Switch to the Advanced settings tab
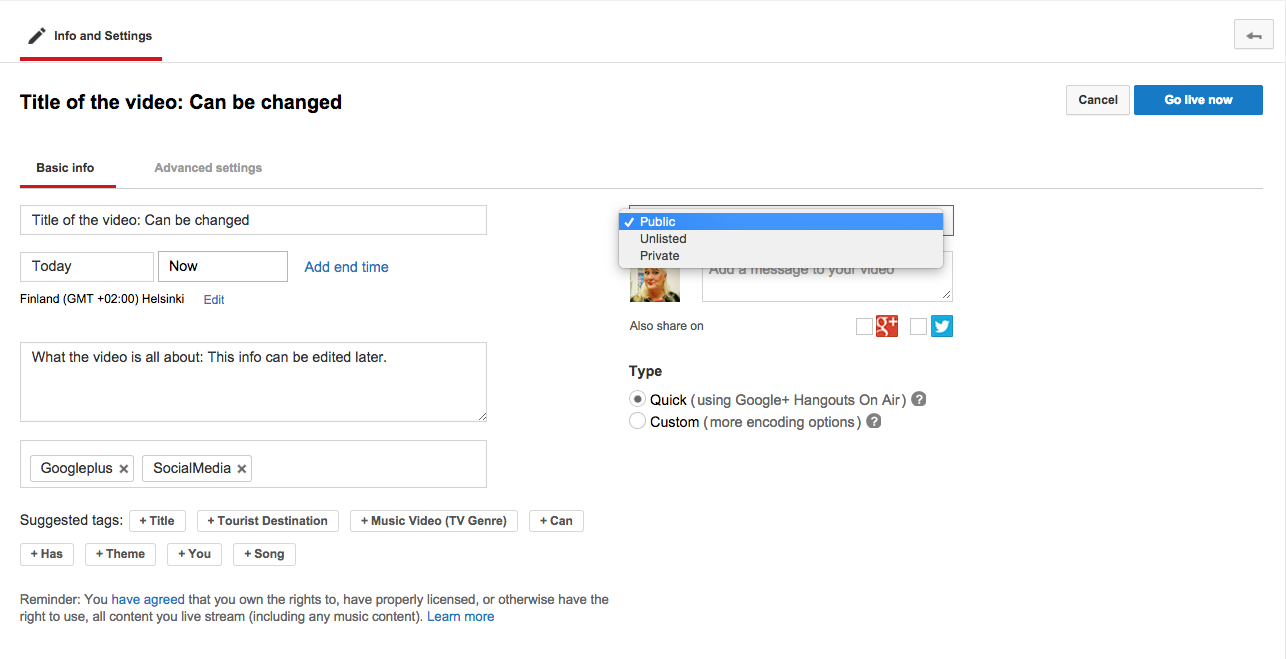 [208, 168]
